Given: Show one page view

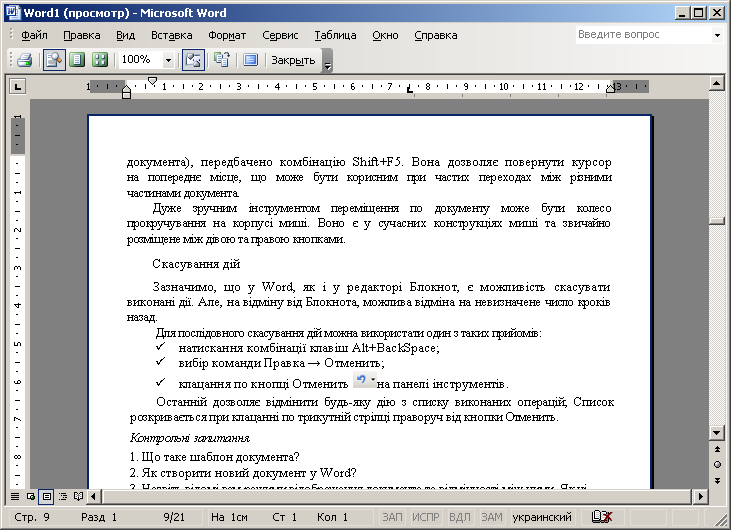Looking at the screenshot, I should coord(77,60).
